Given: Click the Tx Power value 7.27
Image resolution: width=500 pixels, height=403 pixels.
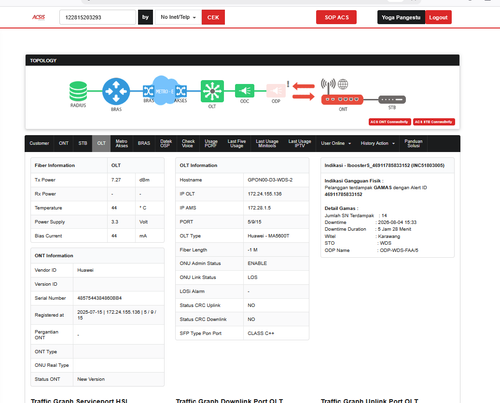Looking at the screenshot, I should click(x=116, y=180).
